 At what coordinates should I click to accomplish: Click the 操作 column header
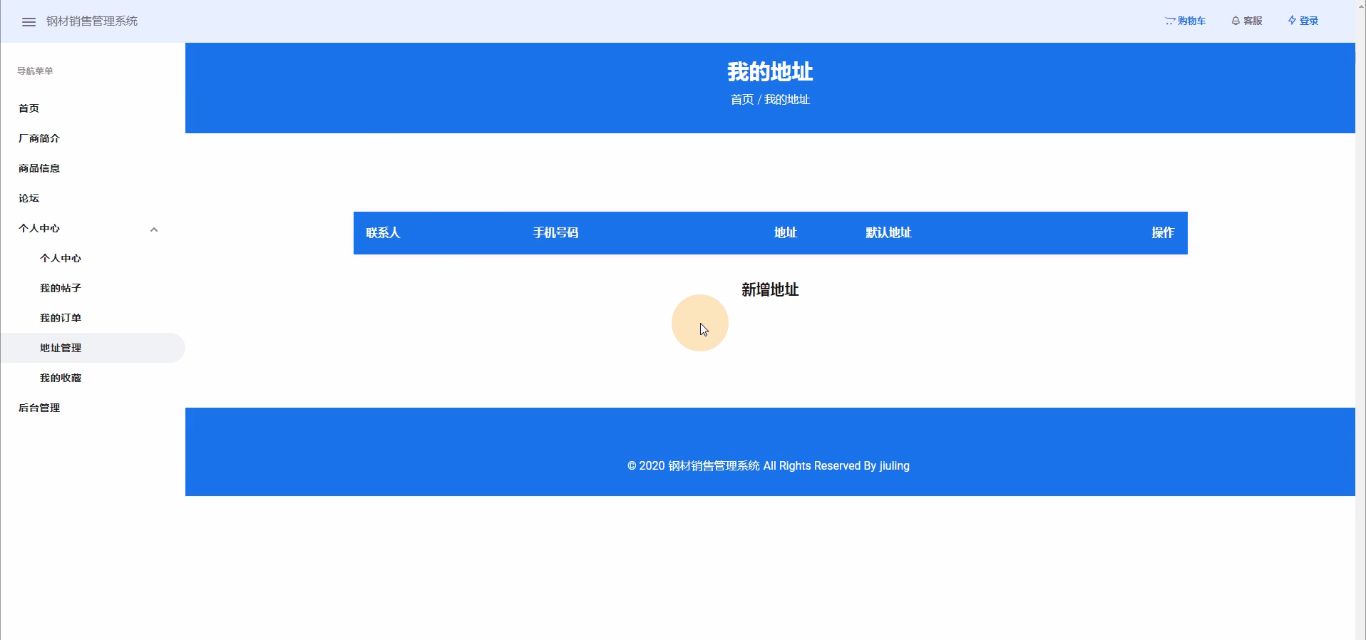click(x=1163, y=233)
